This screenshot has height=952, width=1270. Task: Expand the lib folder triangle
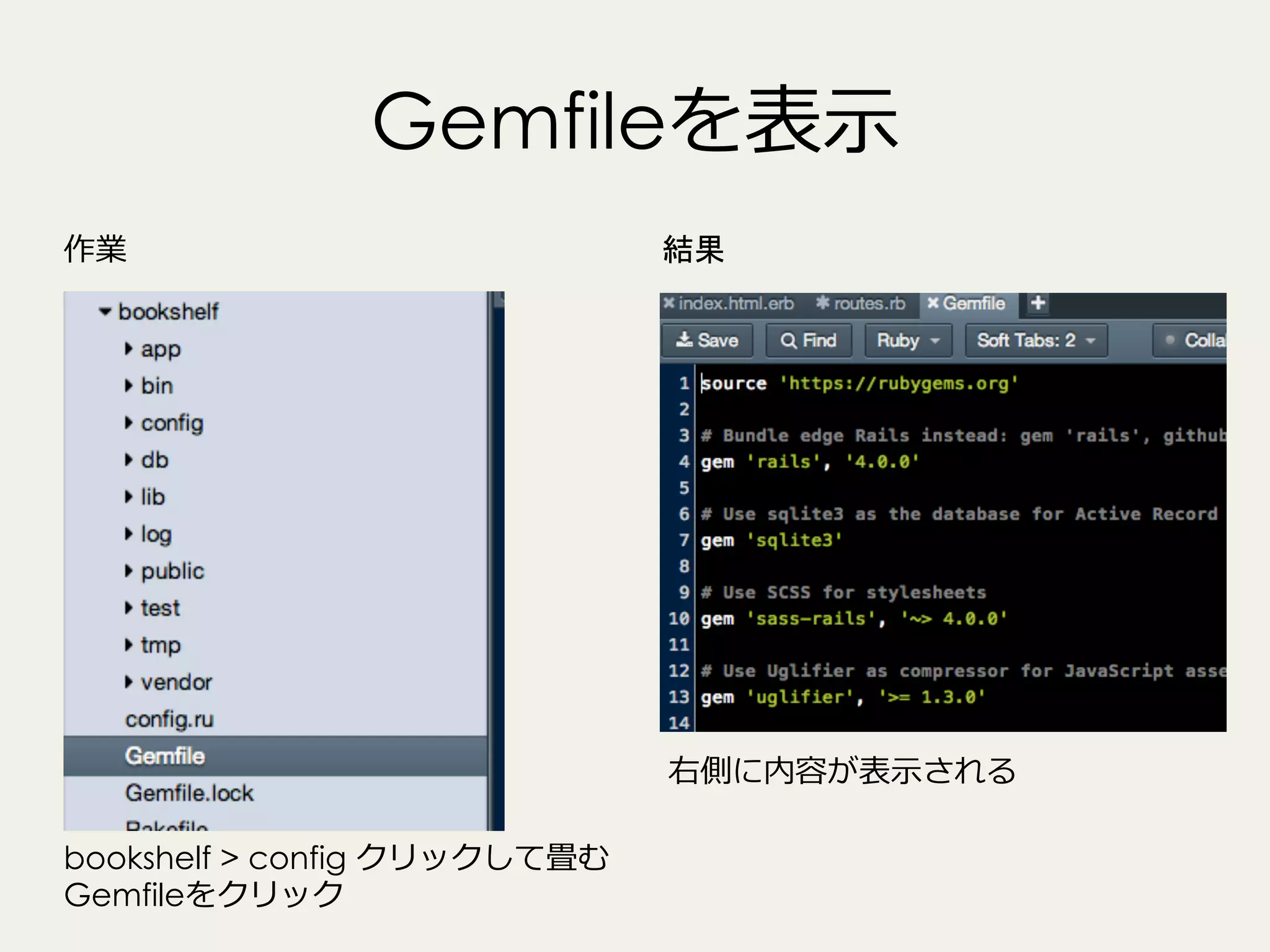click(x=128, y=496)
